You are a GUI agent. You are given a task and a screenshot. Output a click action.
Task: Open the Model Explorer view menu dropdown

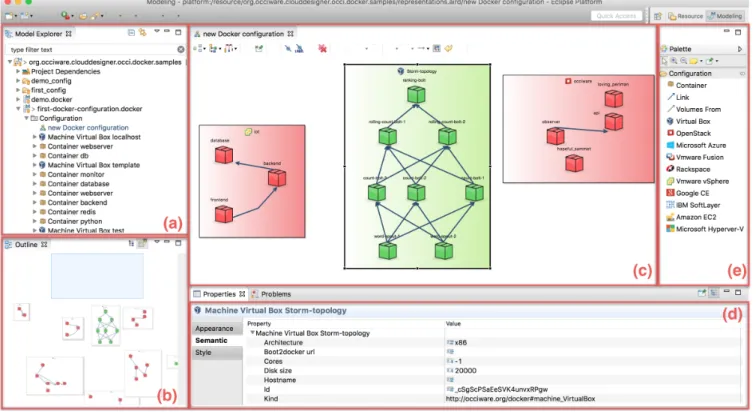(156, 32)
